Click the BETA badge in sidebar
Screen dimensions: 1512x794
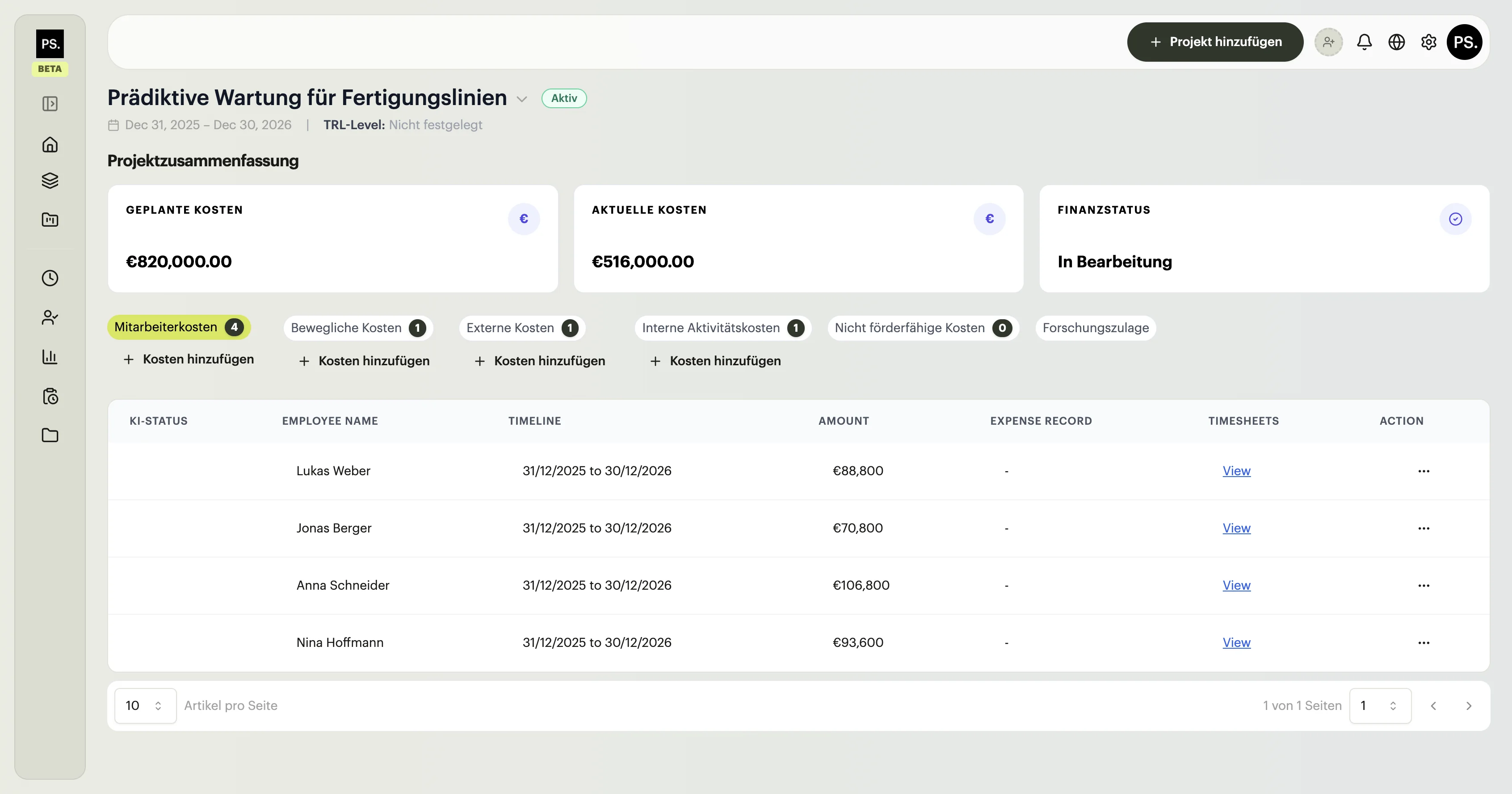pos(50,69)
